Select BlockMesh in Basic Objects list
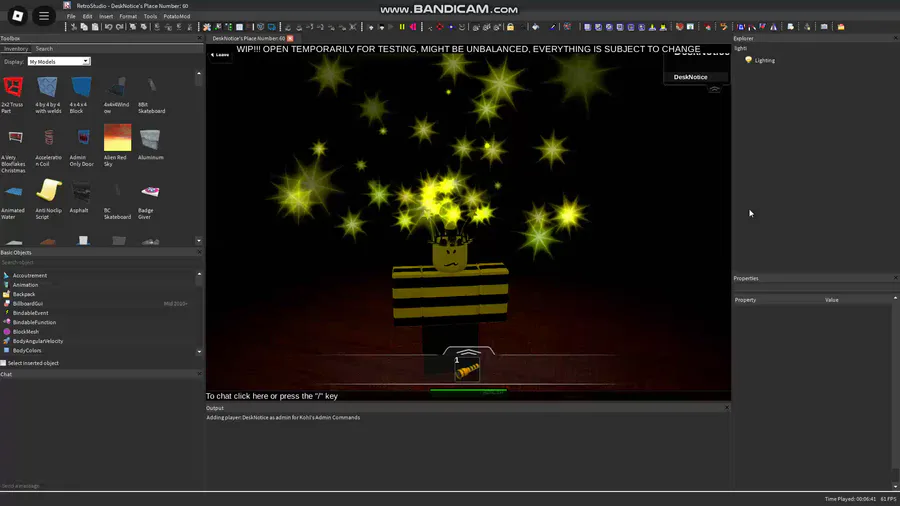900x506 pixels. tap(26, 332)
